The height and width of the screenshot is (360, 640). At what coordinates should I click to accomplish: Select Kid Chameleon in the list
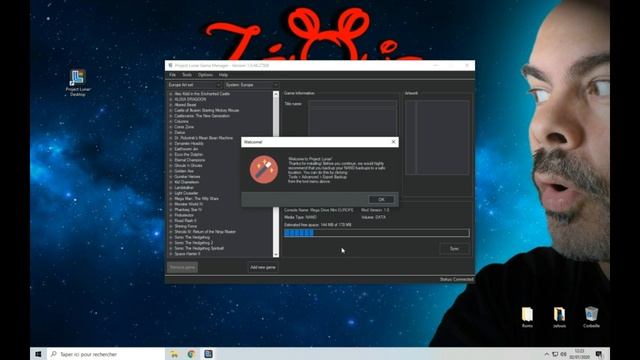pos(187,182)
